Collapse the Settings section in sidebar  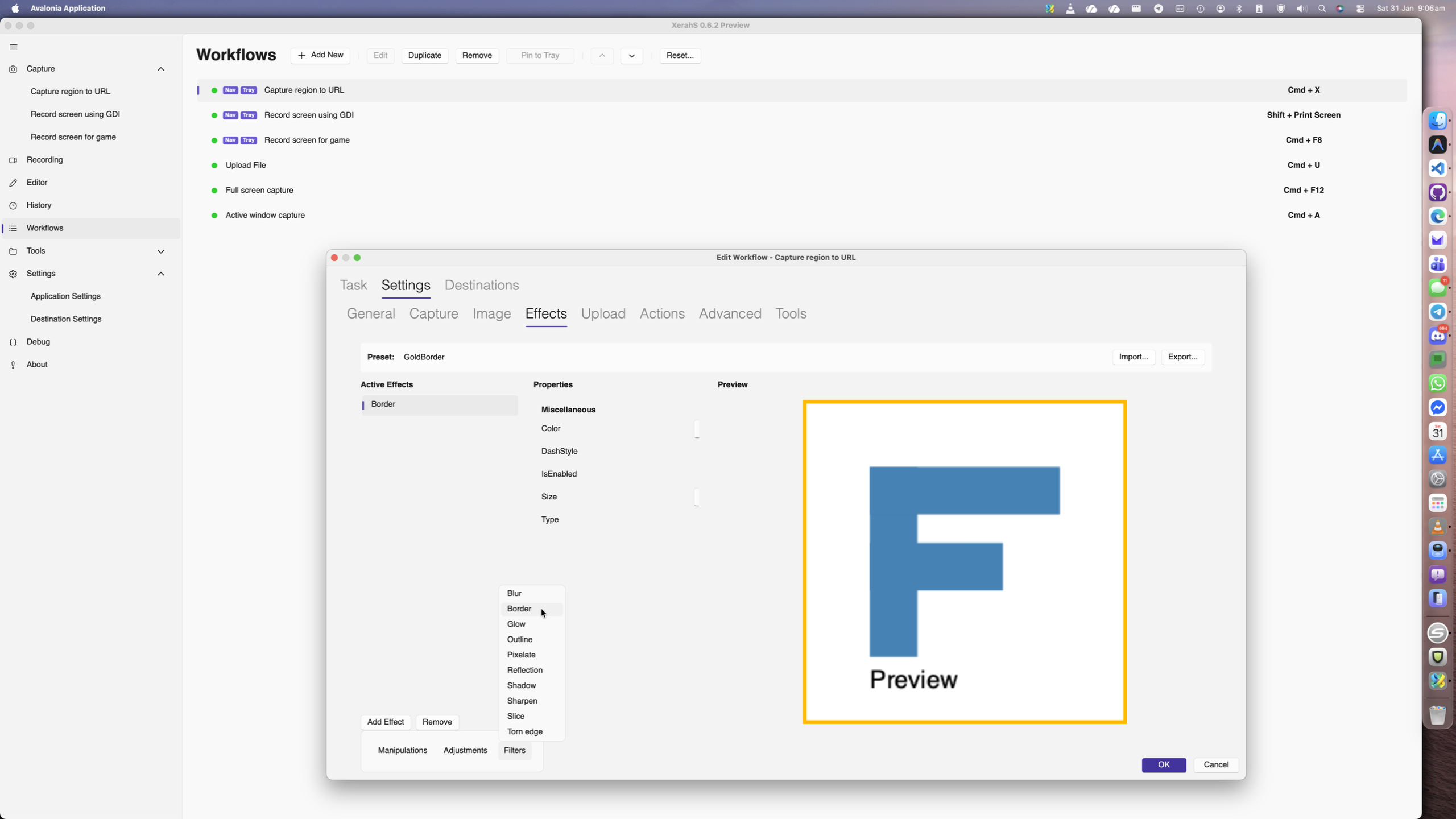[161, 274]
